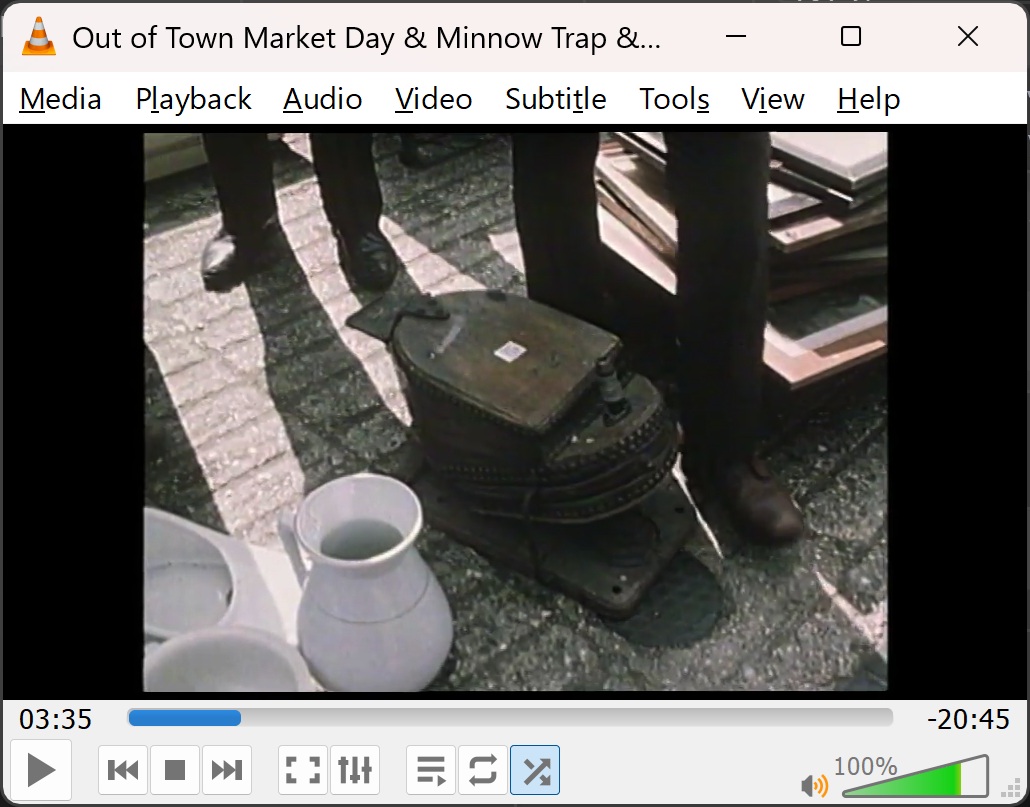Open the View menu

(772, 99)
